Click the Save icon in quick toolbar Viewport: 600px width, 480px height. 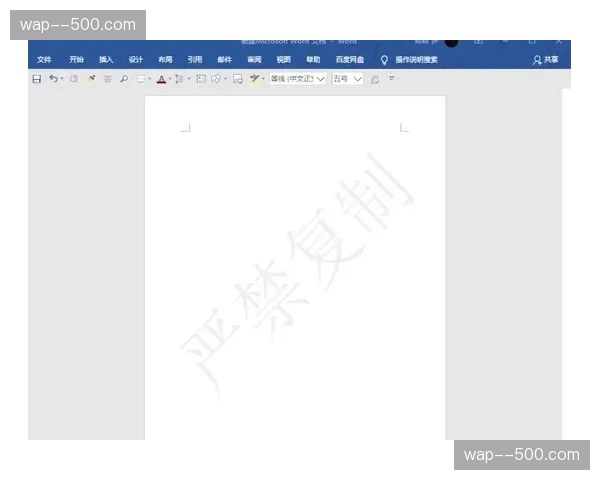click(37, 78)
